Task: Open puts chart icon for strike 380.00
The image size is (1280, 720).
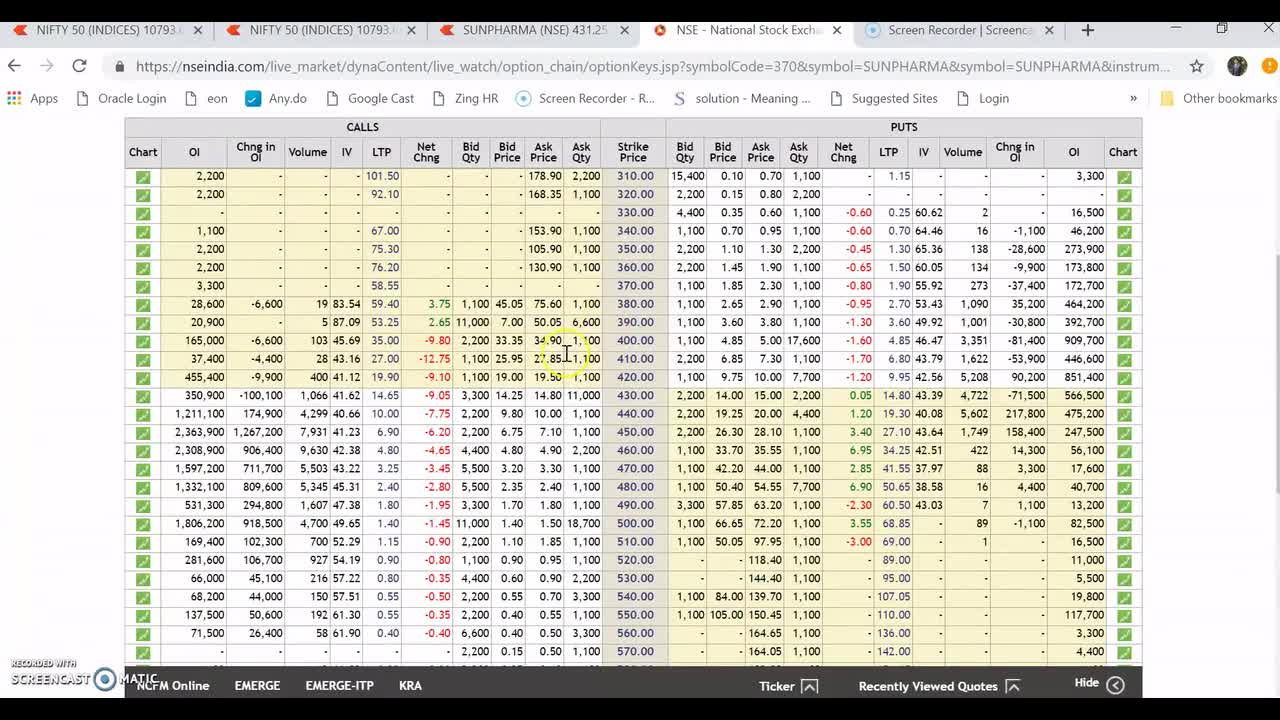Action: coord(1124,305)
